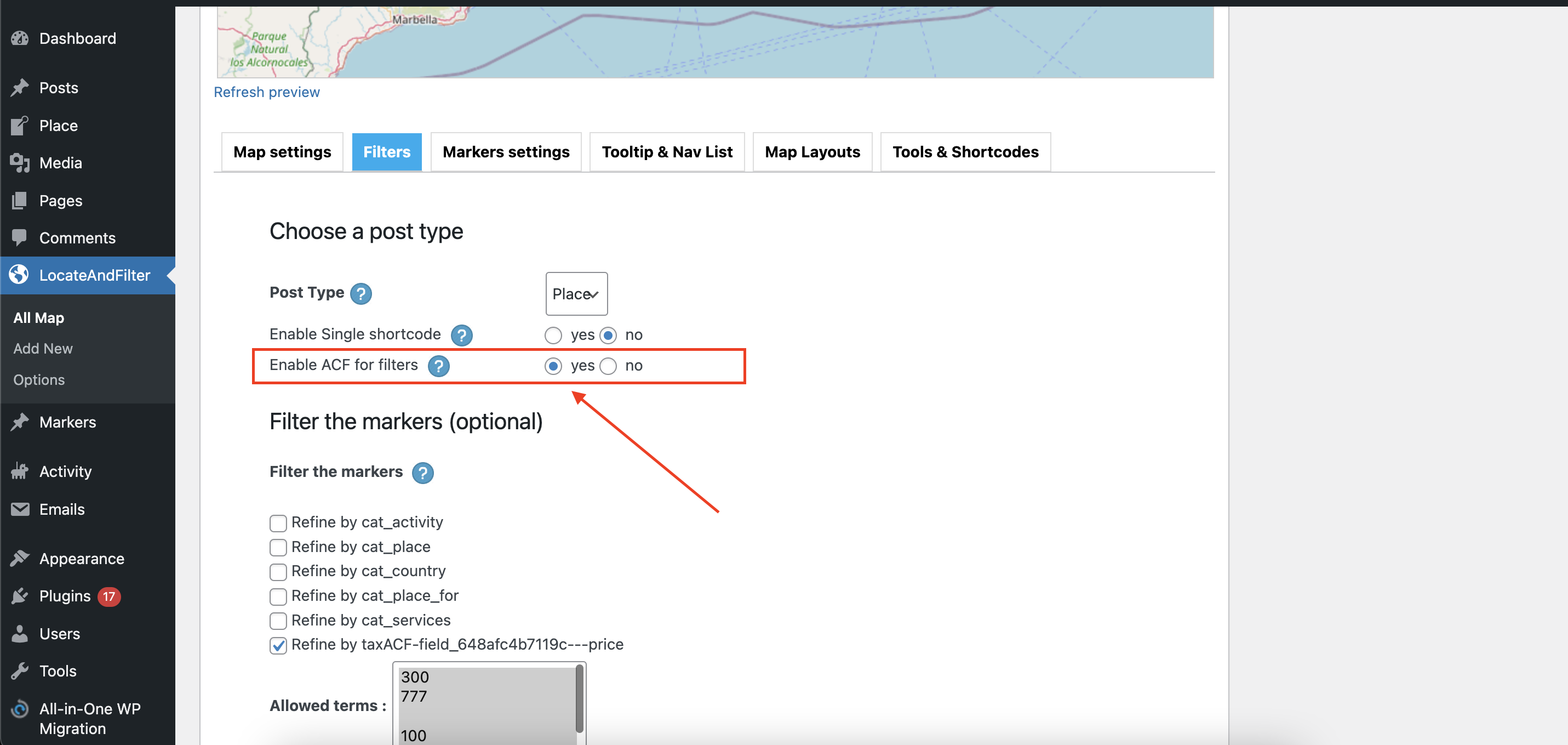Click the Filter the markers help icon
This screenshot has height=745, width=1568.
coord(422,473)
